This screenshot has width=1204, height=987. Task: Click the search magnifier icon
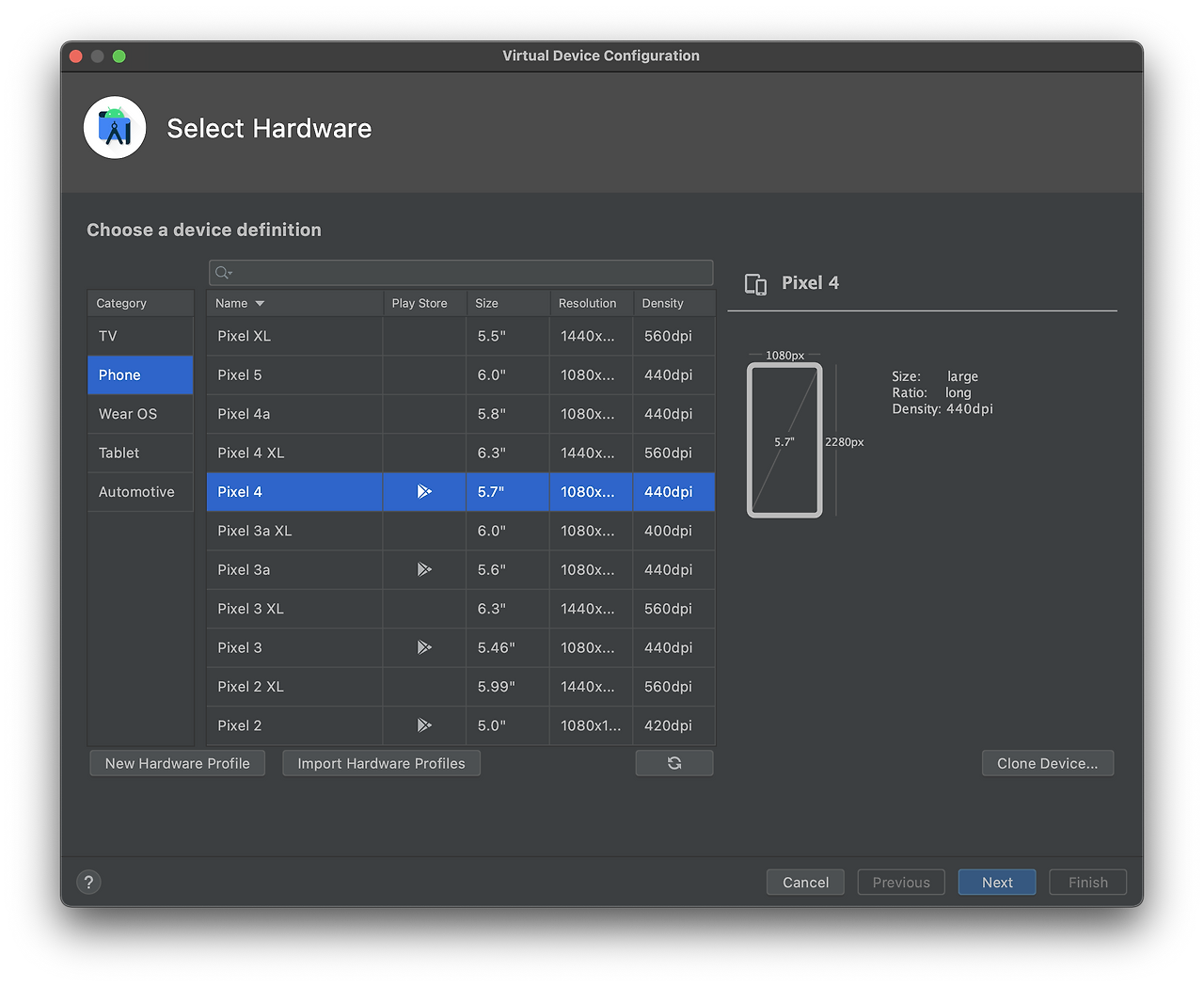(223, 273)
